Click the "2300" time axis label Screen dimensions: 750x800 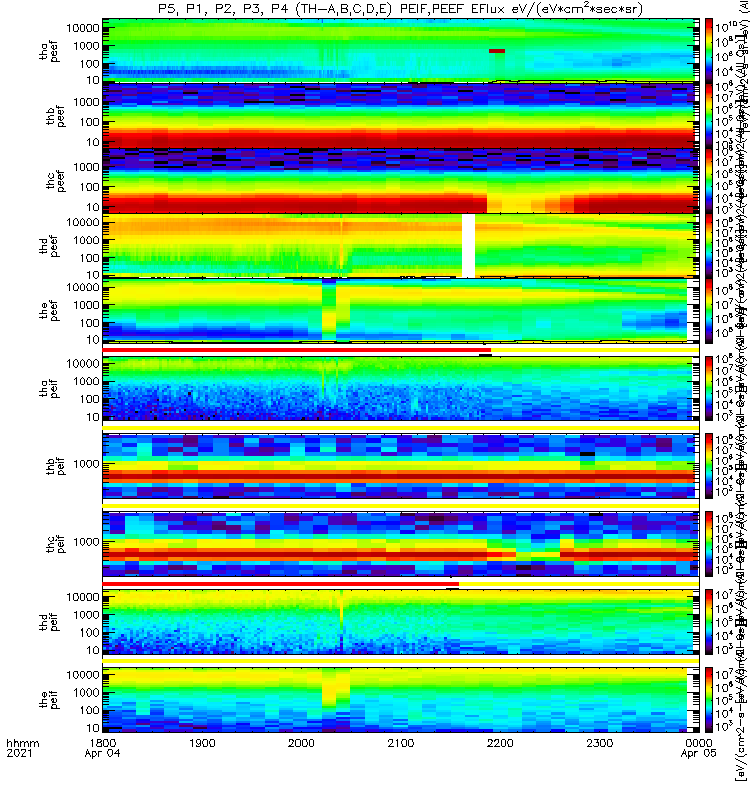click(x=599, y=743)
